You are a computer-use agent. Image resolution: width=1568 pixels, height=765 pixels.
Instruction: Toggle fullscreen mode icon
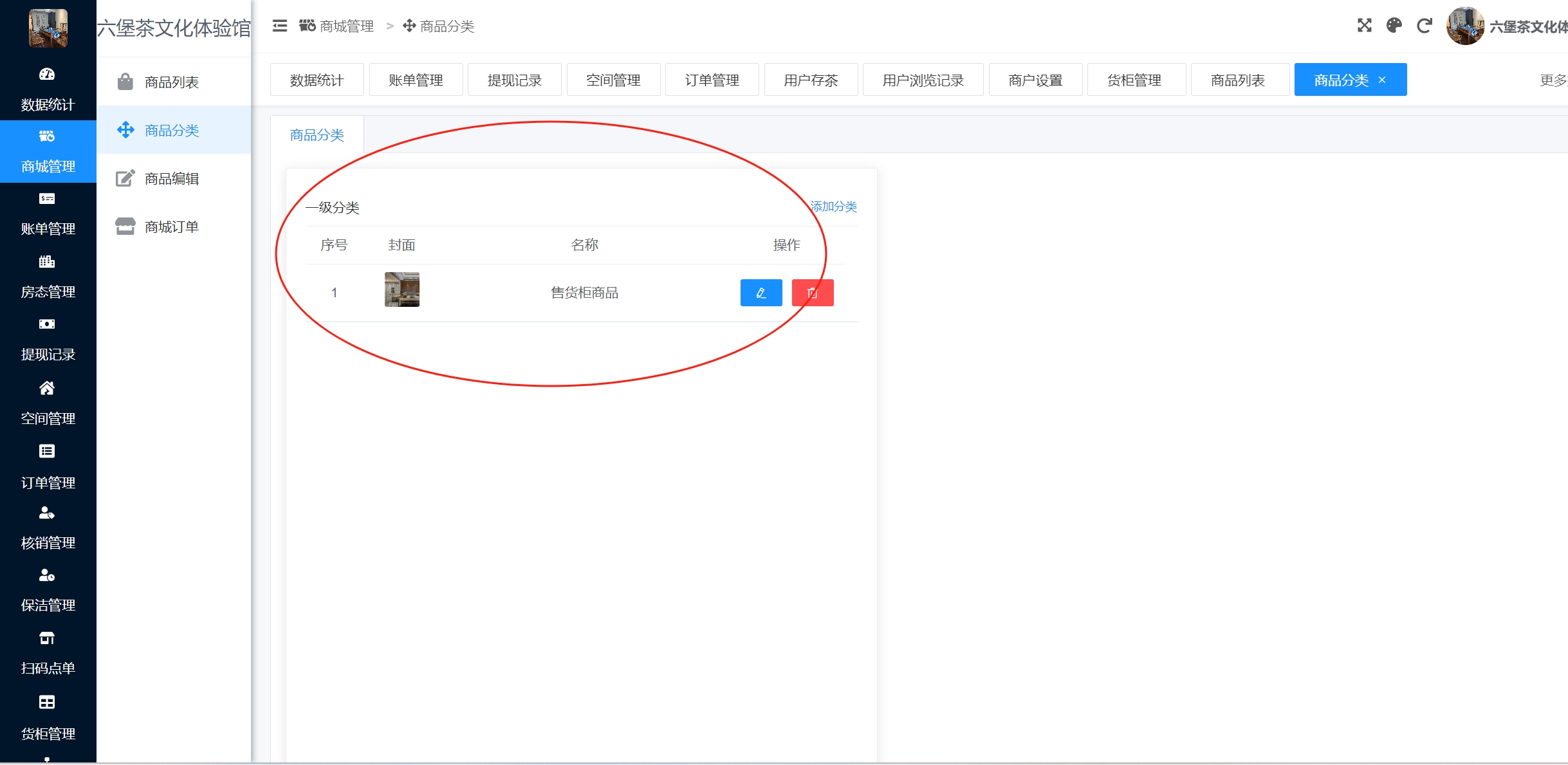(x=1364, y=26)
